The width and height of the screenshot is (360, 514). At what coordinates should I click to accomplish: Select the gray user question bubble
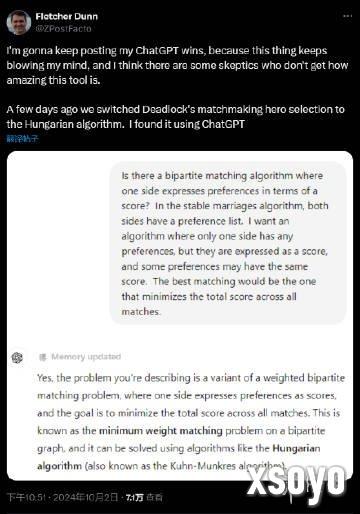pyautogui.click(x=228, y=243)
